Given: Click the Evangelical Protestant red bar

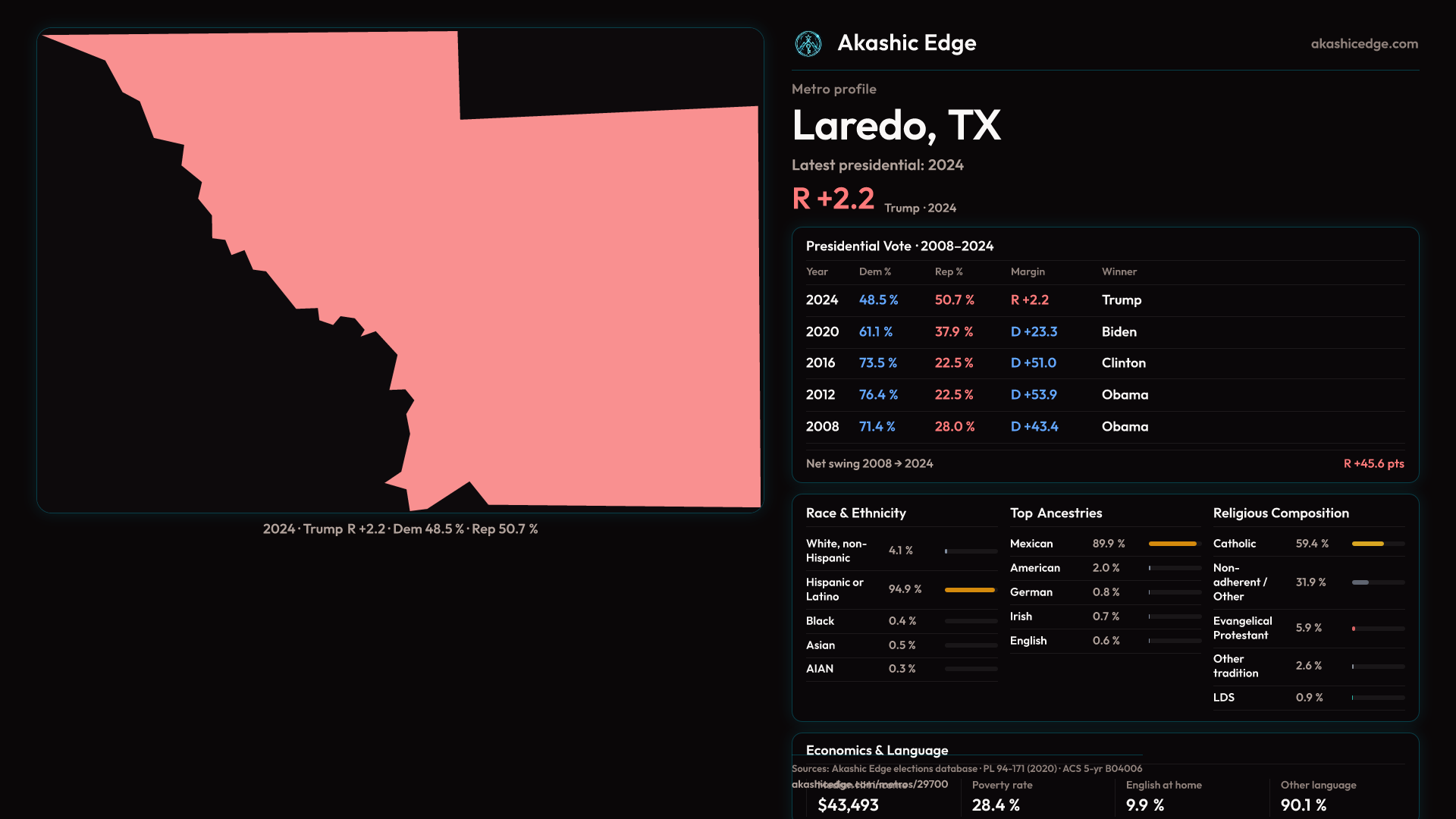Looking at the screenshot, I should click(x=1354, y=629).
